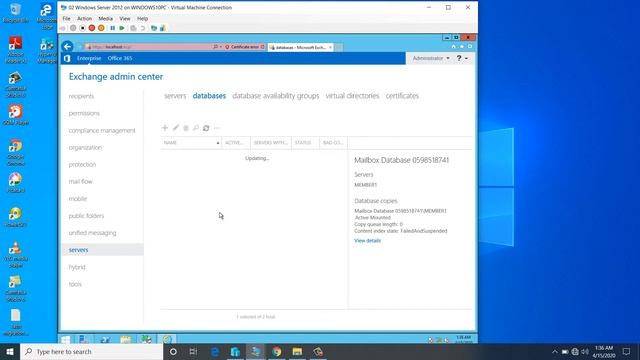The height and width of the screenshot is (360, 640).
Task: Open File Explorer in the VM taskbar
Action: (126, 339)
